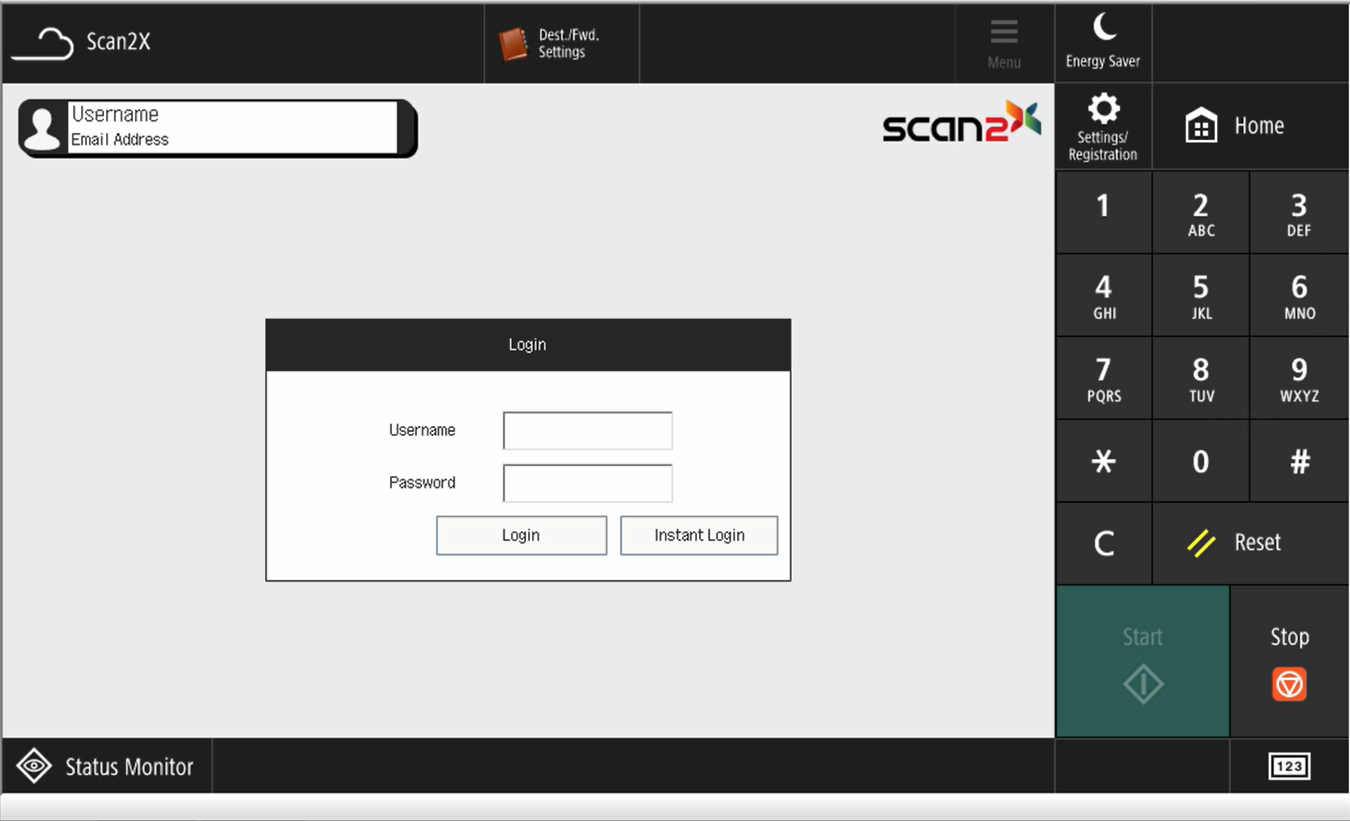Click the Instant Login button

tap(699, 535)
